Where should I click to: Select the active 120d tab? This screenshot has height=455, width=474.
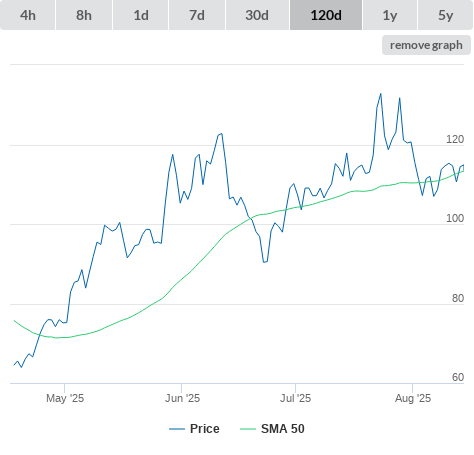click(326, 15)
